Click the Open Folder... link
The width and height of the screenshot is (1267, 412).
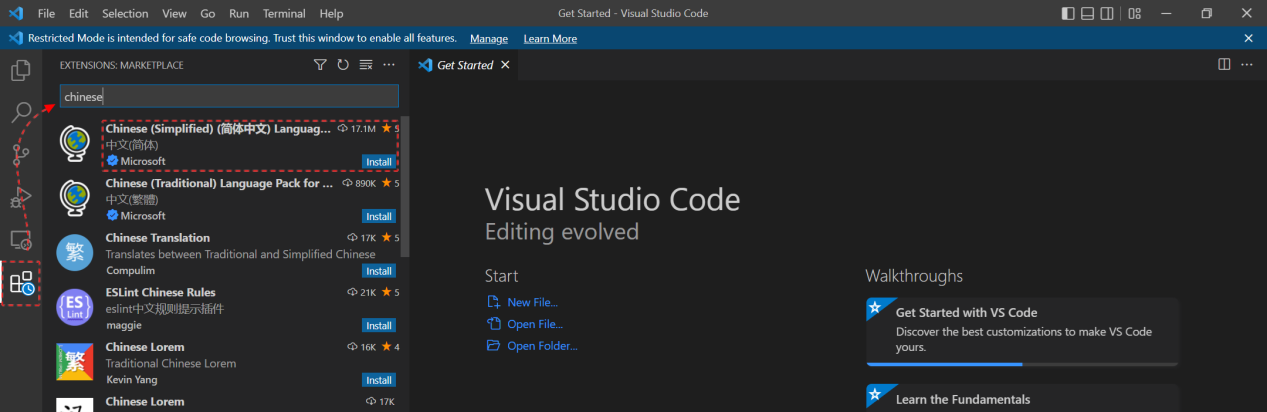[542, 346]
